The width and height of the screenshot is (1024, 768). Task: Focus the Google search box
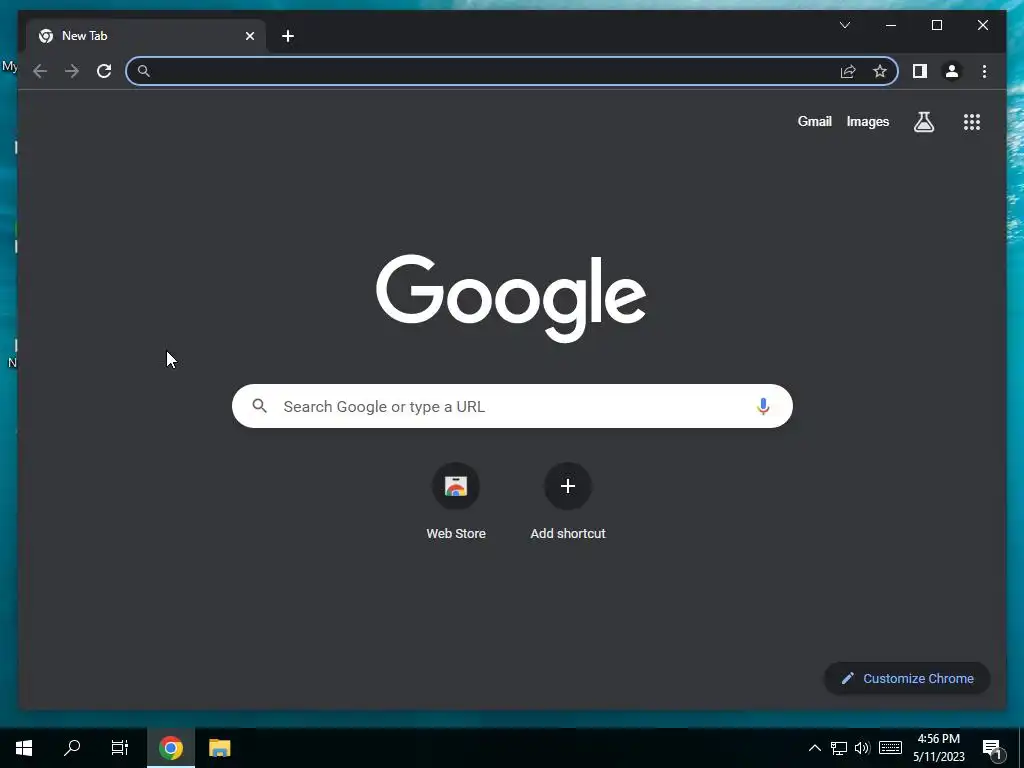(512, 406)
